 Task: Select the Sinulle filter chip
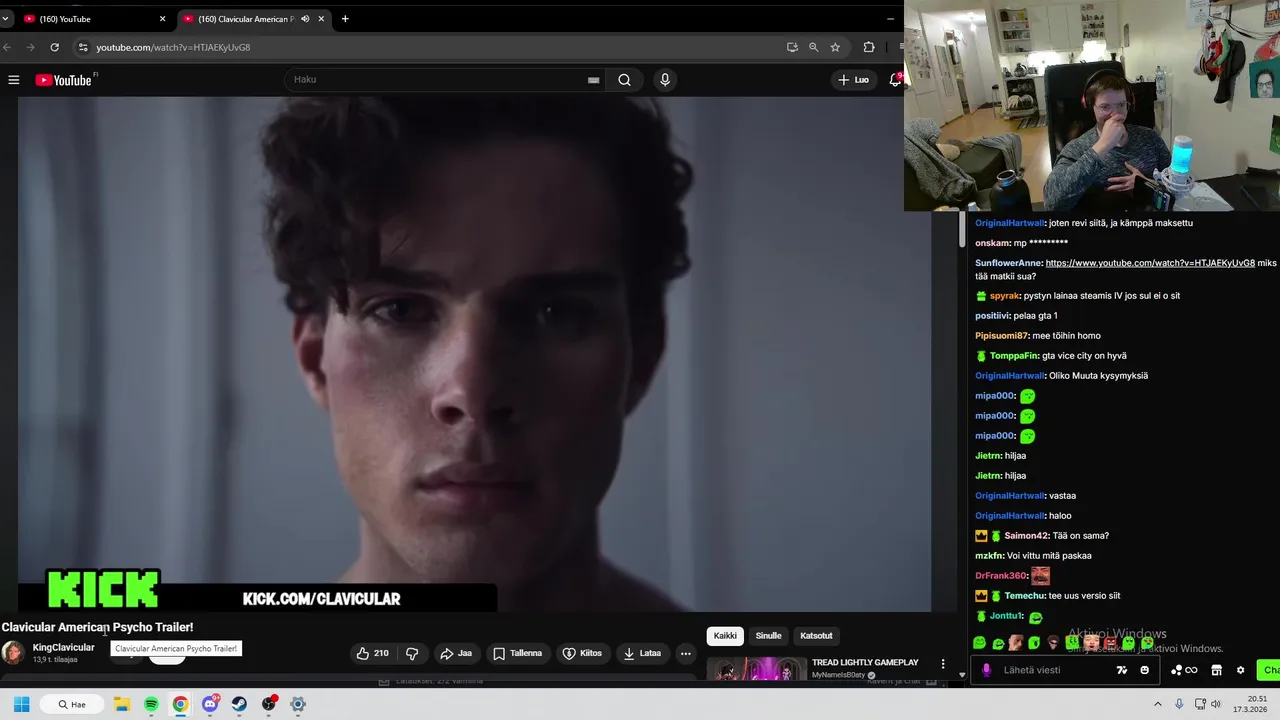point(768,636)
